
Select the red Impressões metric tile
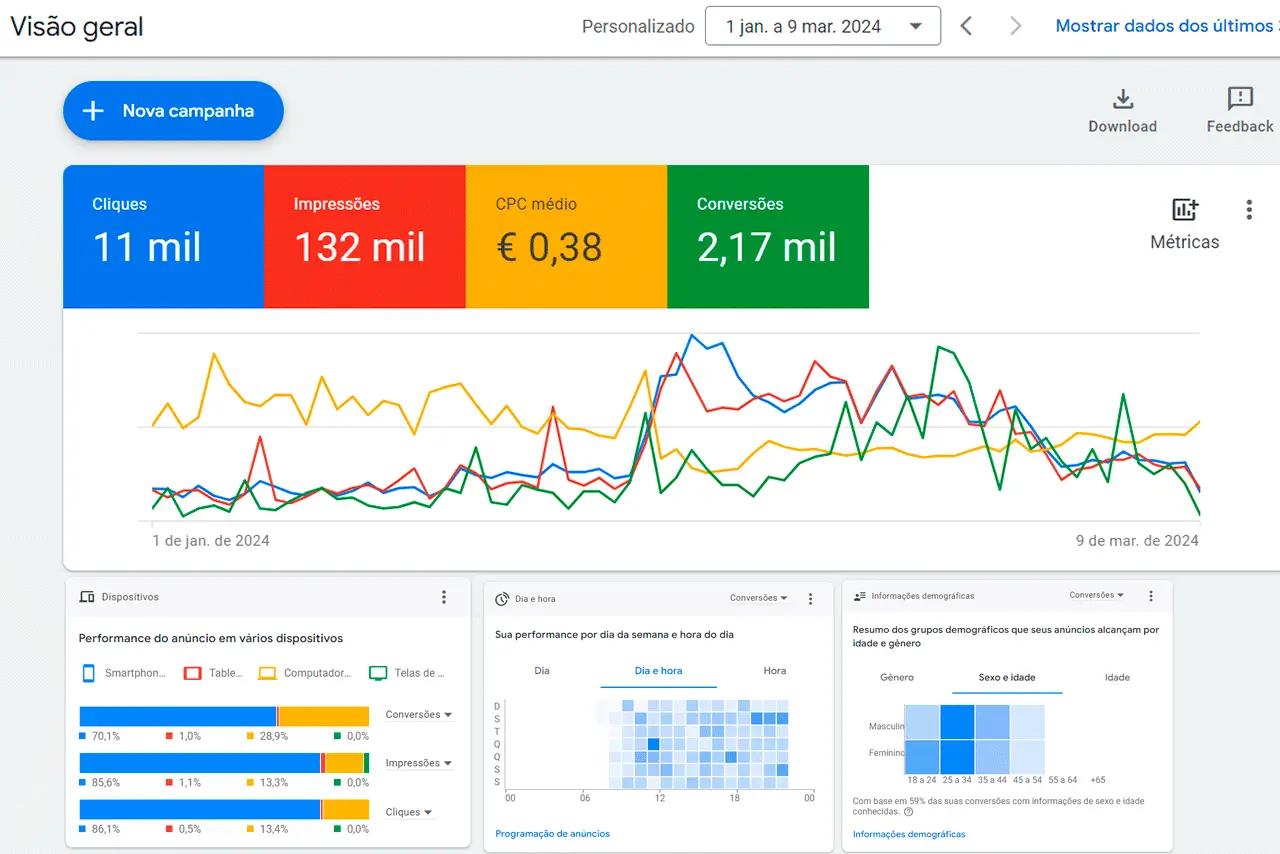(x=365, y=237)
